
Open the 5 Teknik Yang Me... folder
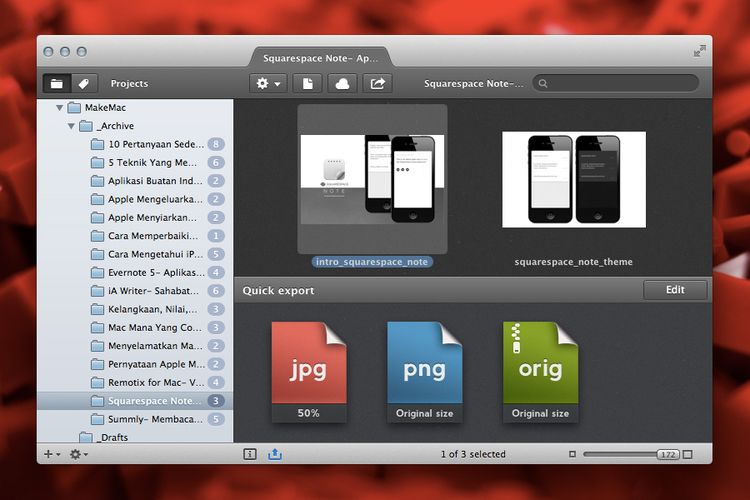pyautogui.click(x=135, y=163)
